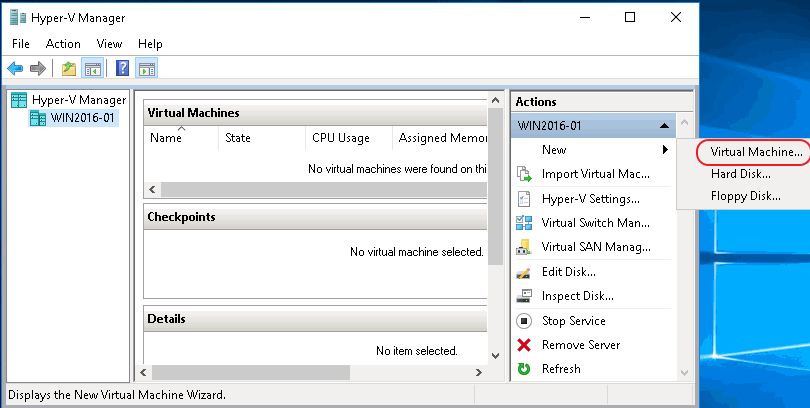Click Refresh in the Actions pane
Viewport: 810px width, 408px height.
[560, 369]
